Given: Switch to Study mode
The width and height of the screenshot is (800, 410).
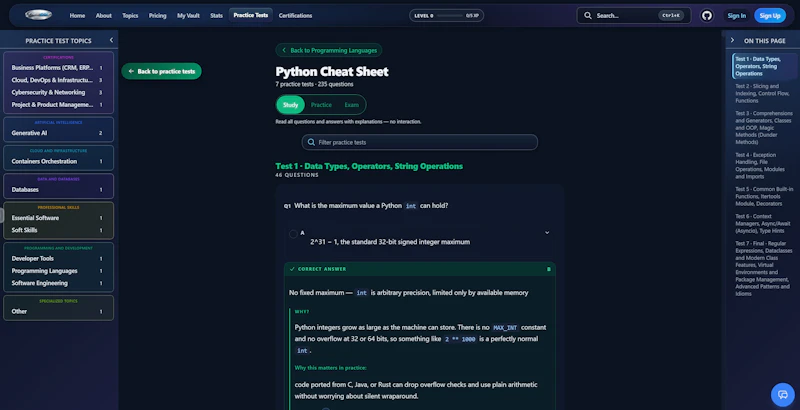Looking at the screenshot, I should point(290,105).
